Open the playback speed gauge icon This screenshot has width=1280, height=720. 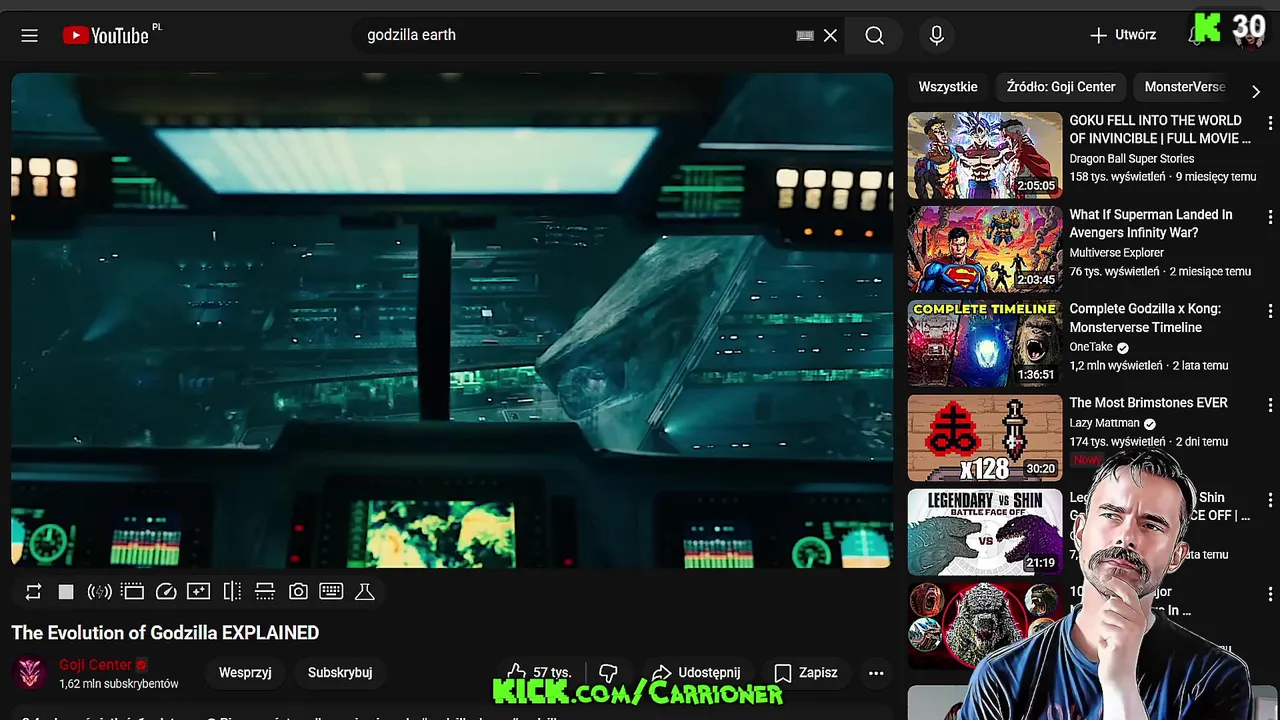click(166, 592)
